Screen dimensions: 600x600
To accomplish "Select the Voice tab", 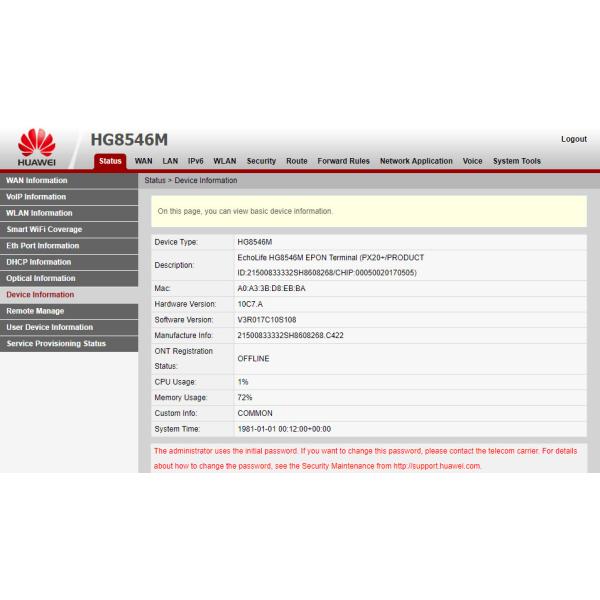I will [473, 161].
